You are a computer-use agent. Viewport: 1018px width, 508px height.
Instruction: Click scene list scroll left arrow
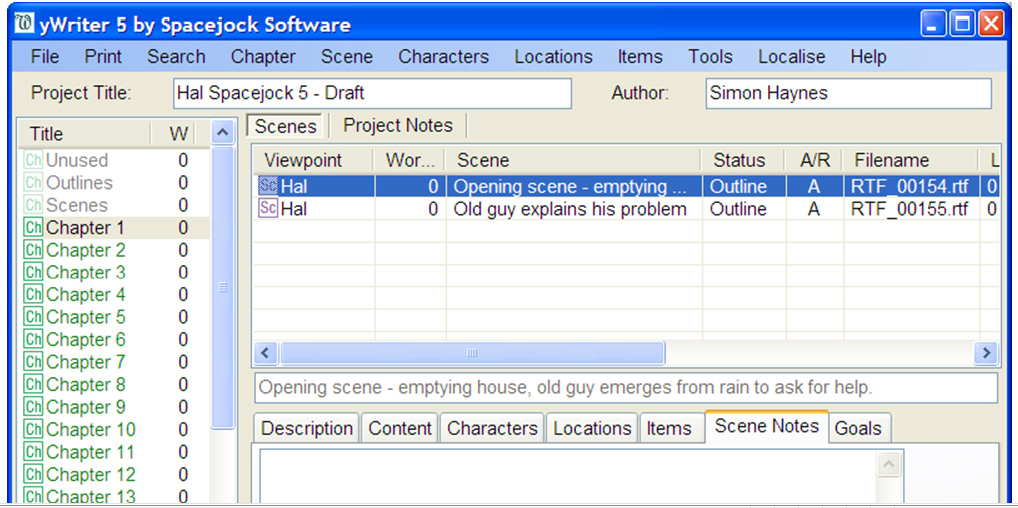point(265,353)
